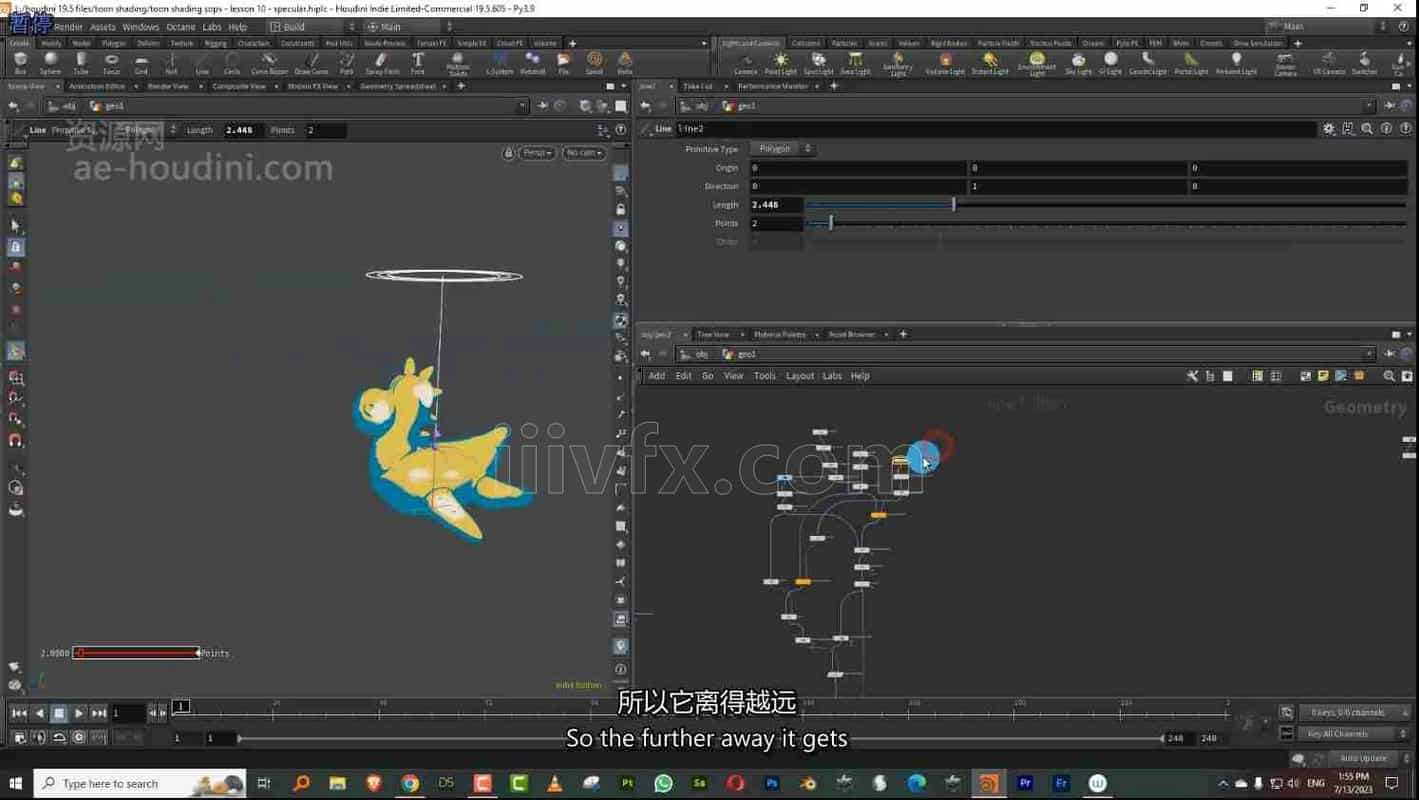Jump to the last frame
The height and width of the screenshot is (800, 1419).
click(99, 713)
